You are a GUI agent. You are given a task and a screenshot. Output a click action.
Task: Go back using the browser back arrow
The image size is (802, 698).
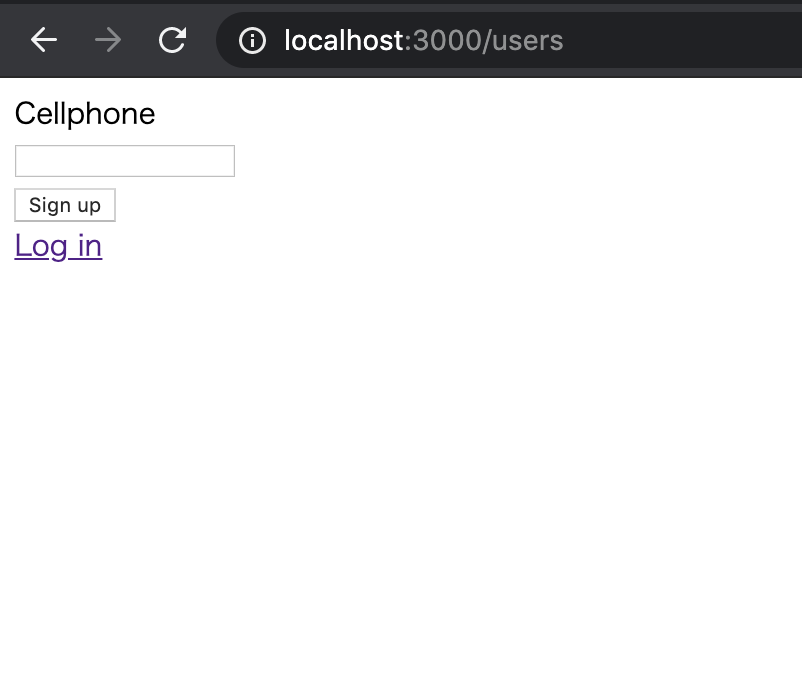(43, 40)
